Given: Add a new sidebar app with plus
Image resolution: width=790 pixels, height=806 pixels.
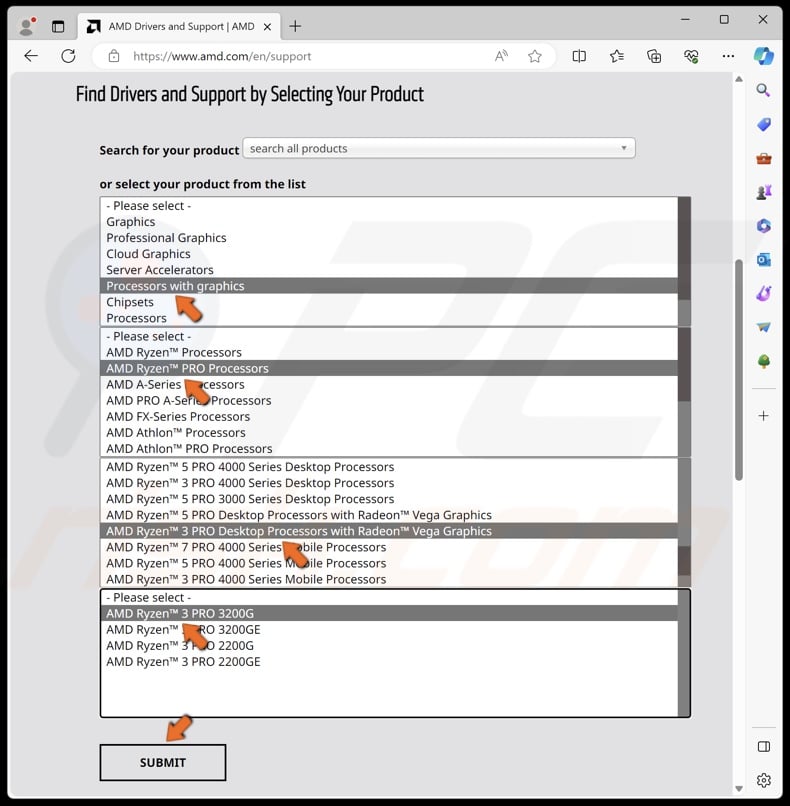Looking at the screenshot, I should pos(764,415).
